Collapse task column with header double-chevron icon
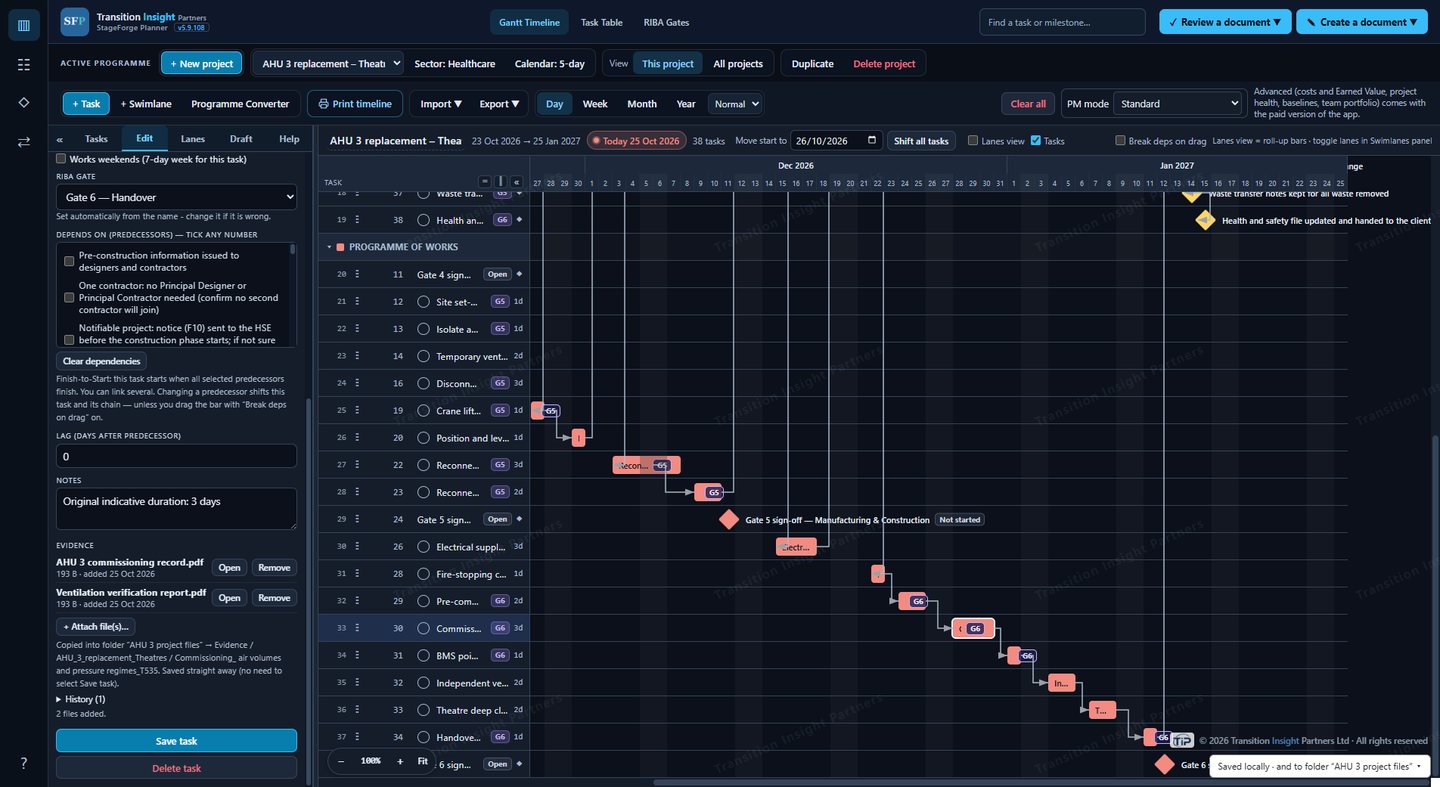The height and width of the screenshot is (787, 1440). pos(516,181)
